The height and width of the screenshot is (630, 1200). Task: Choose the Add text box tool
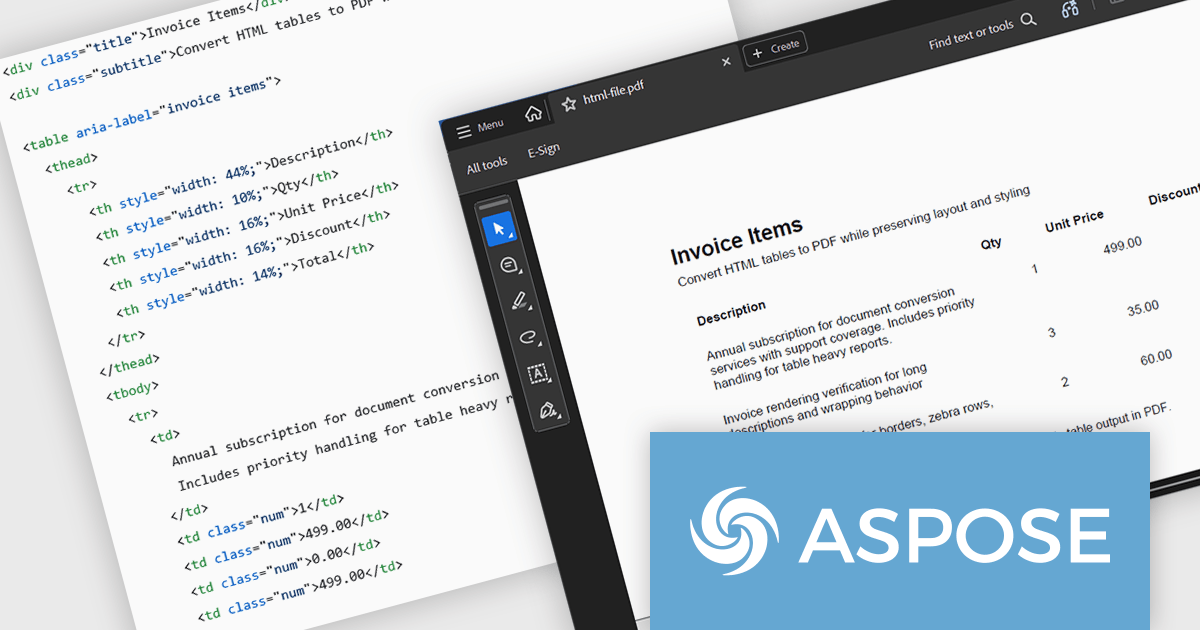[x=538, y=374]
